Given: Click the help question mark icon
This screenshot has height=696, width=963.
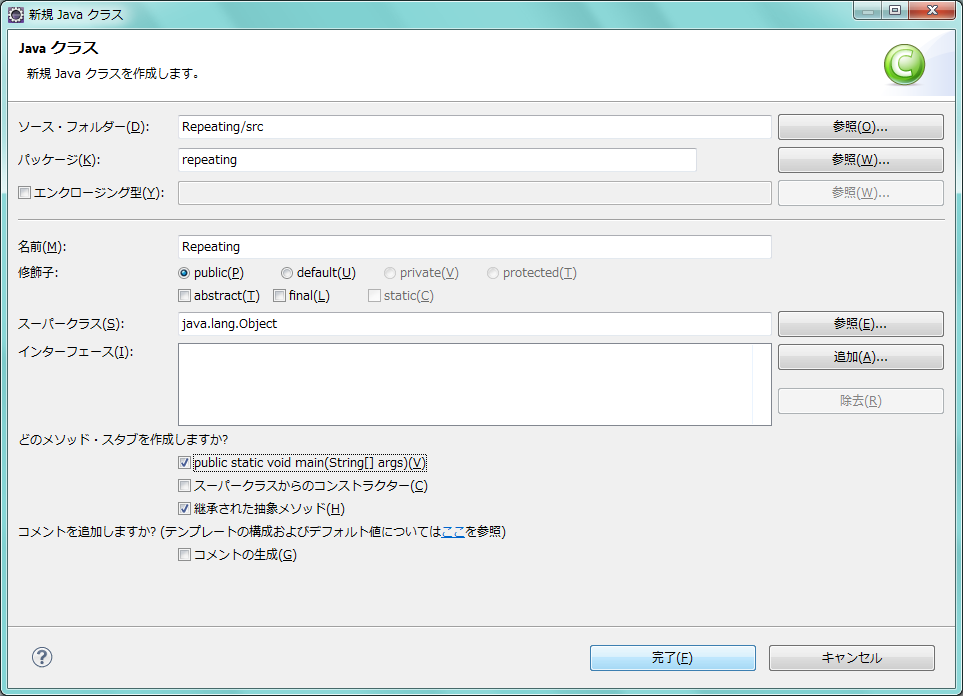Looking at the screenshot, I should [42, 657].
